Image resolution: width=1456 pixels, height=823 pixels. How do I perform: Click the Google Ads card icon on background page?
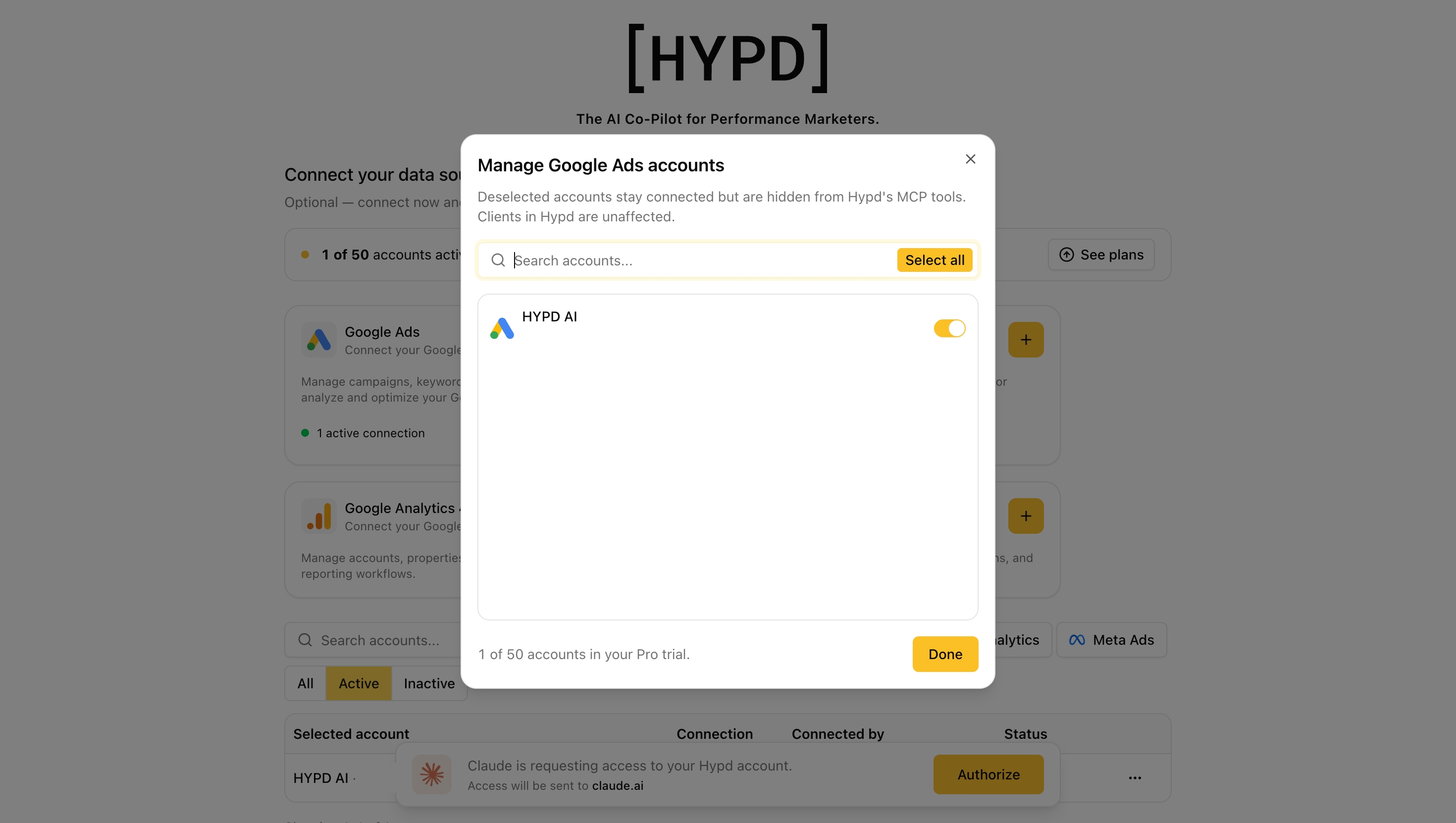[319, 340]
